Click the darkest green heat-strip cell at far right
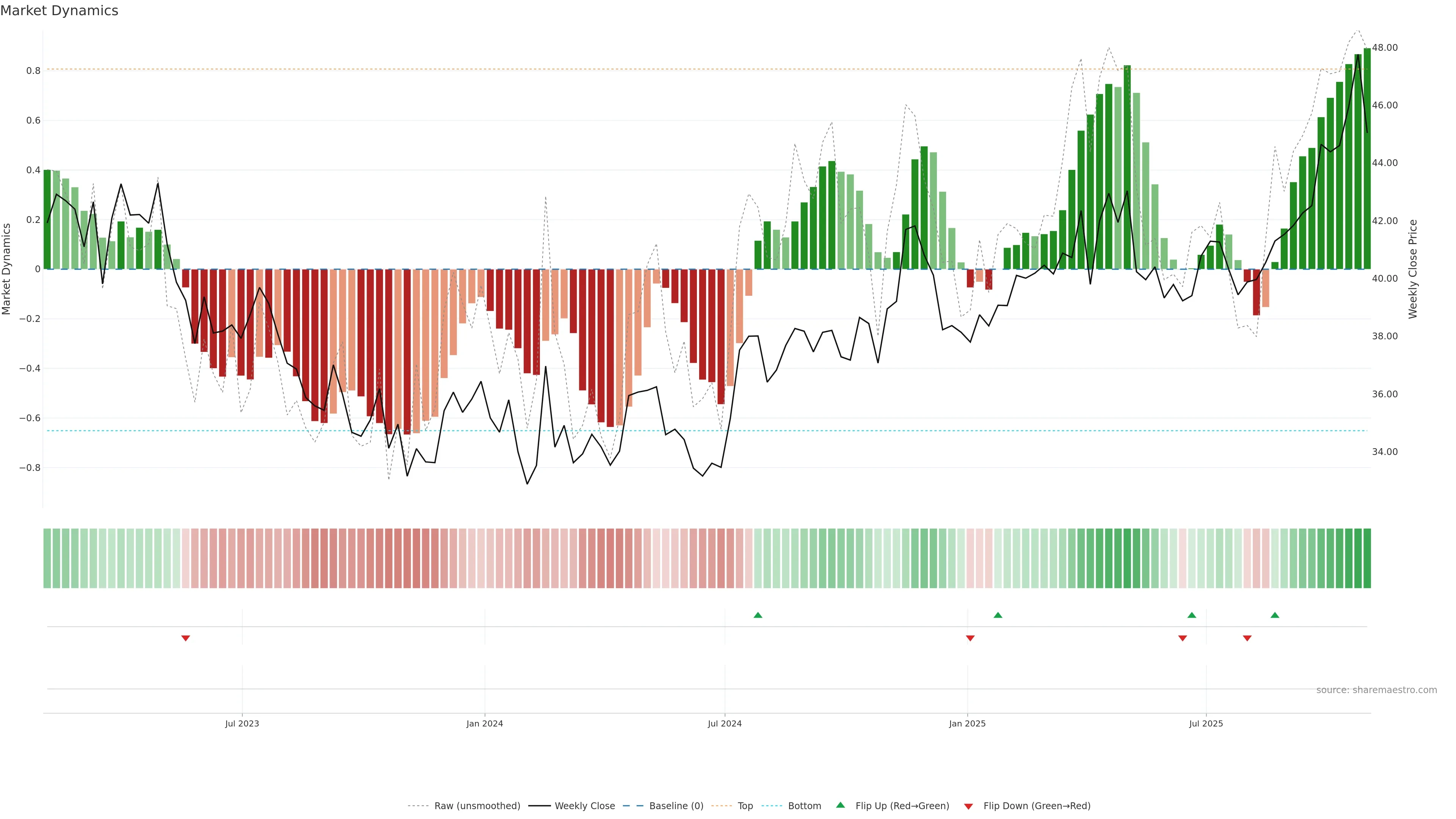 (x=1367, y=558)
